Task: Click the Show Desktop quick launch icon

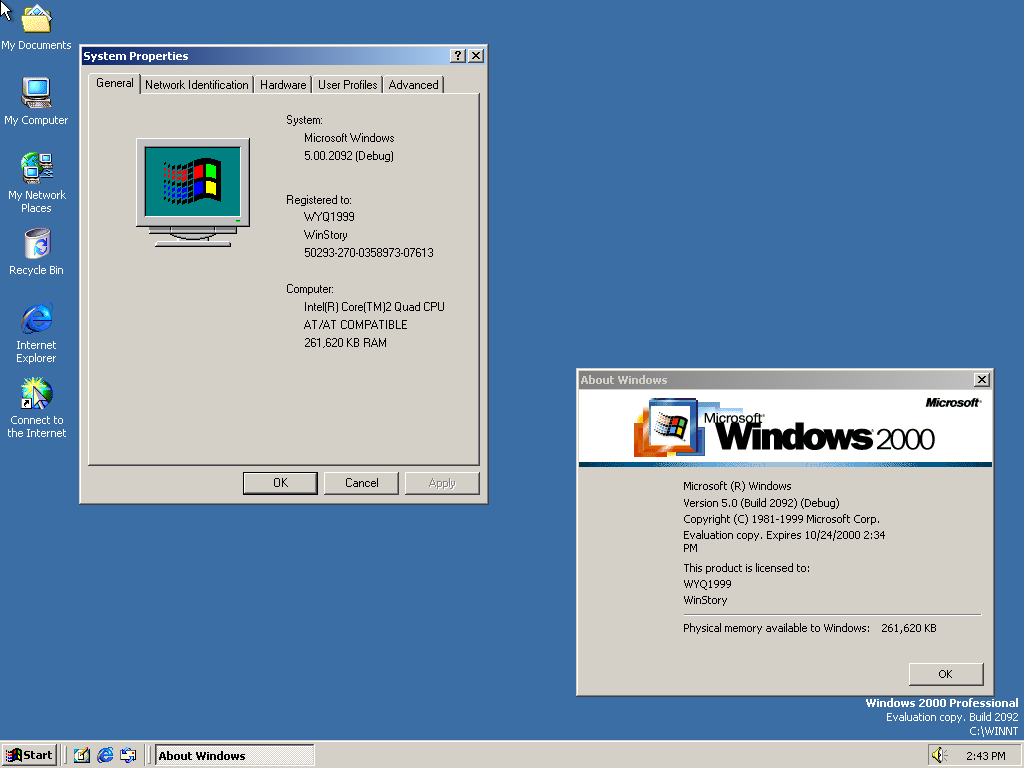Action: click(x=82, y=755)
